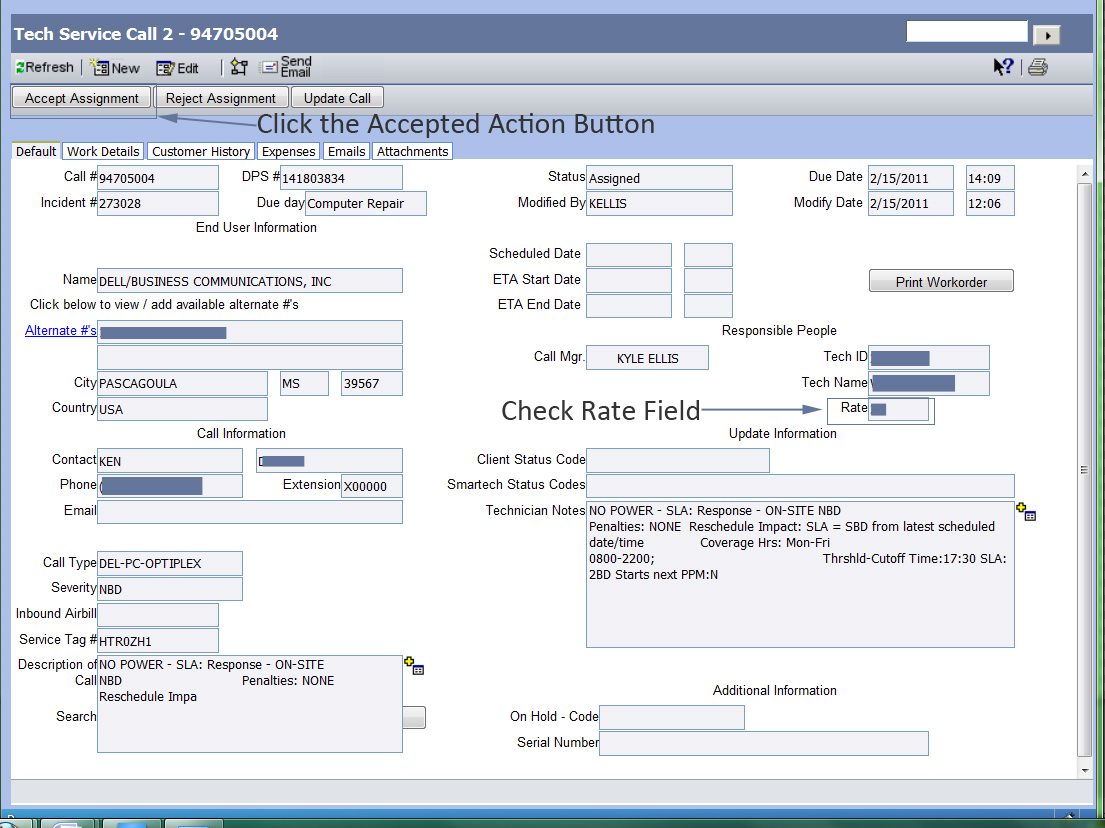Click the Send Email envelope icon
Viewport: 1105px width, 828px height.
coord(270,67)
